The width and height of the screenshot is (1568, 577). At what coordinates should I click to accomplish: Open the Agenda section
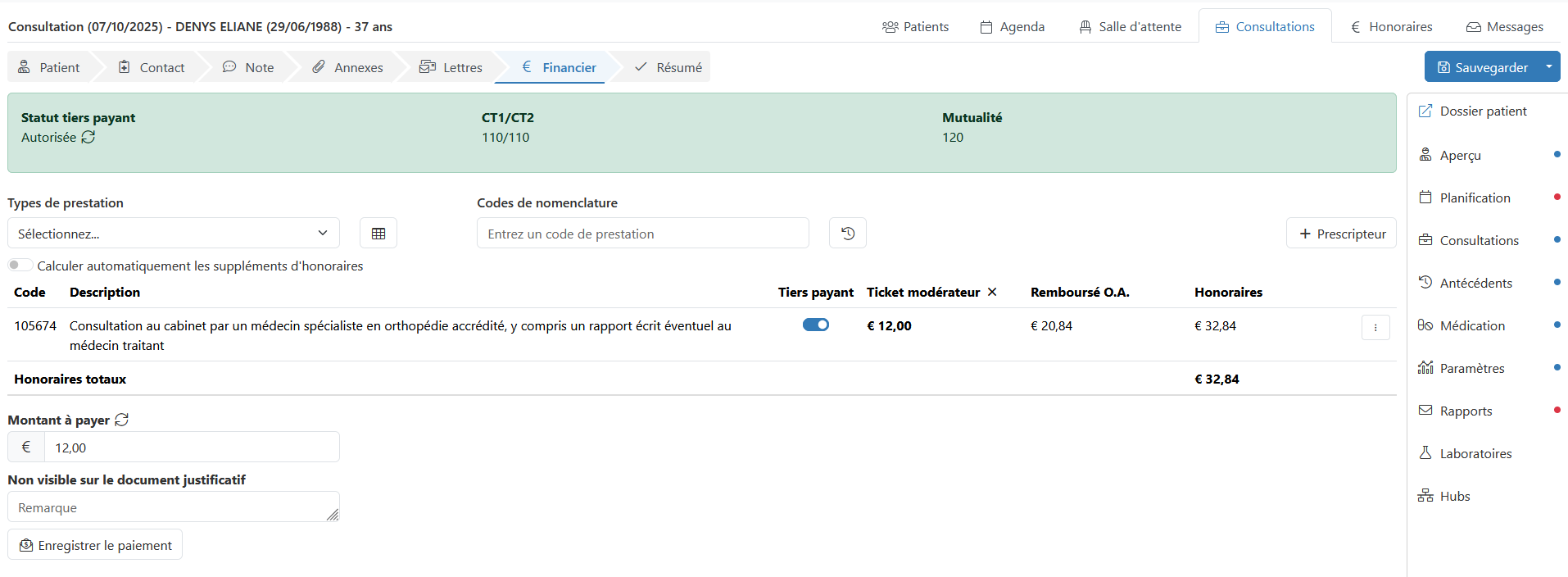click(x=1013, y=26)
